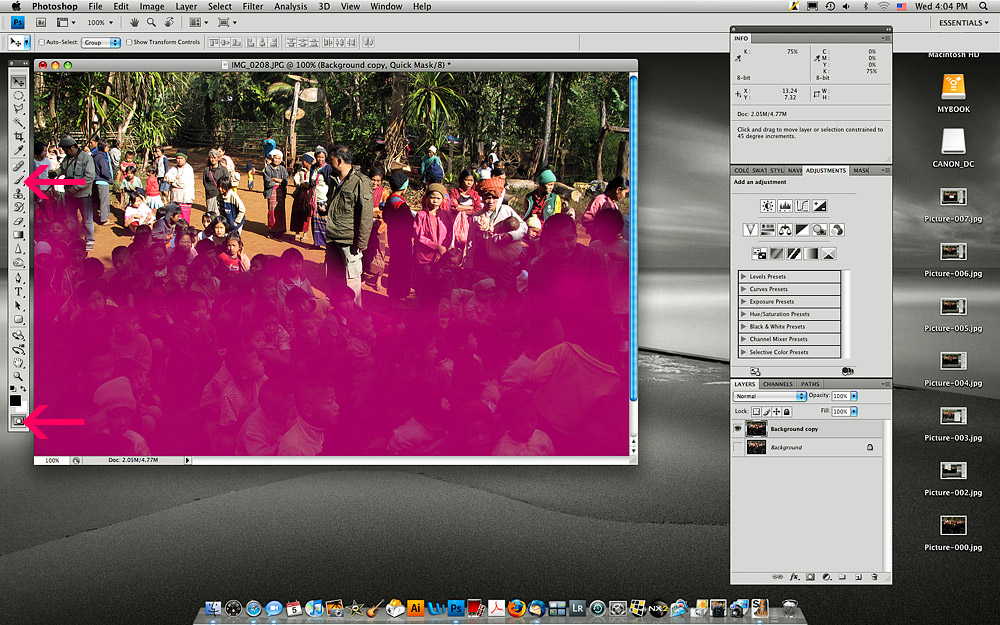Viewport: 1000px width, 625px height.
Task: Click the Quick Mask mode button
Action: 18,422
